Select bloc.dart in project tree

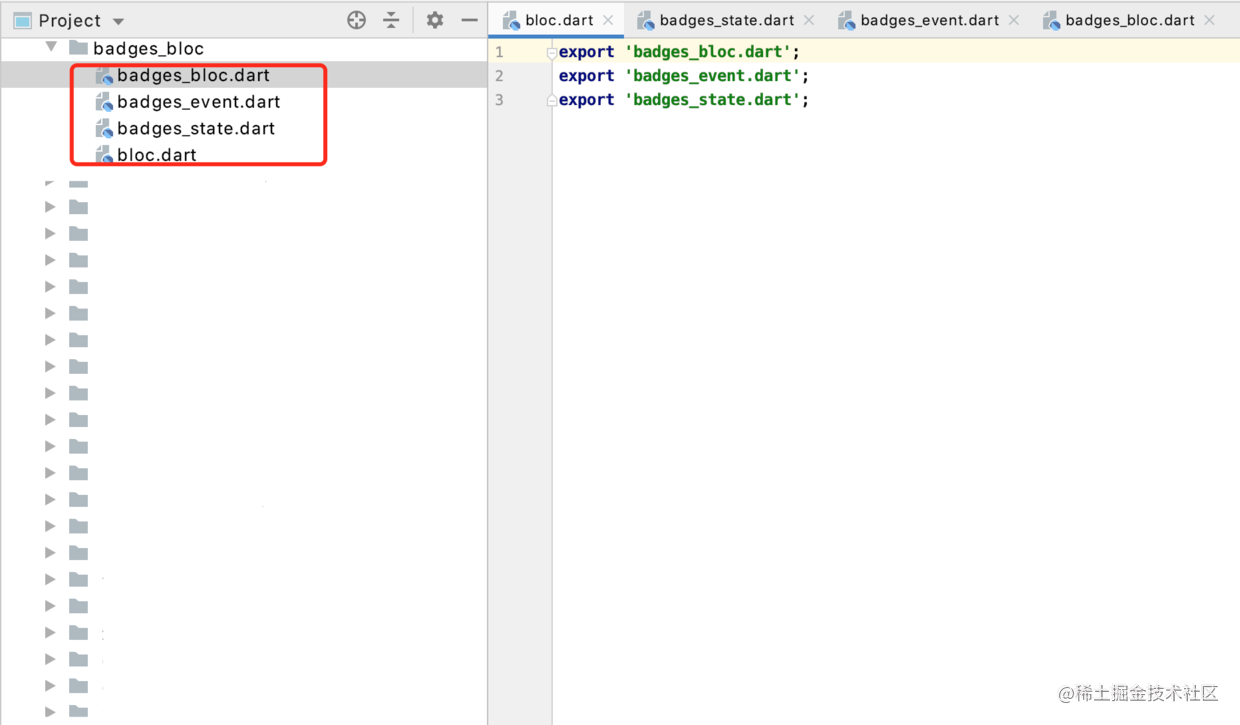click(x=157, y=155)
